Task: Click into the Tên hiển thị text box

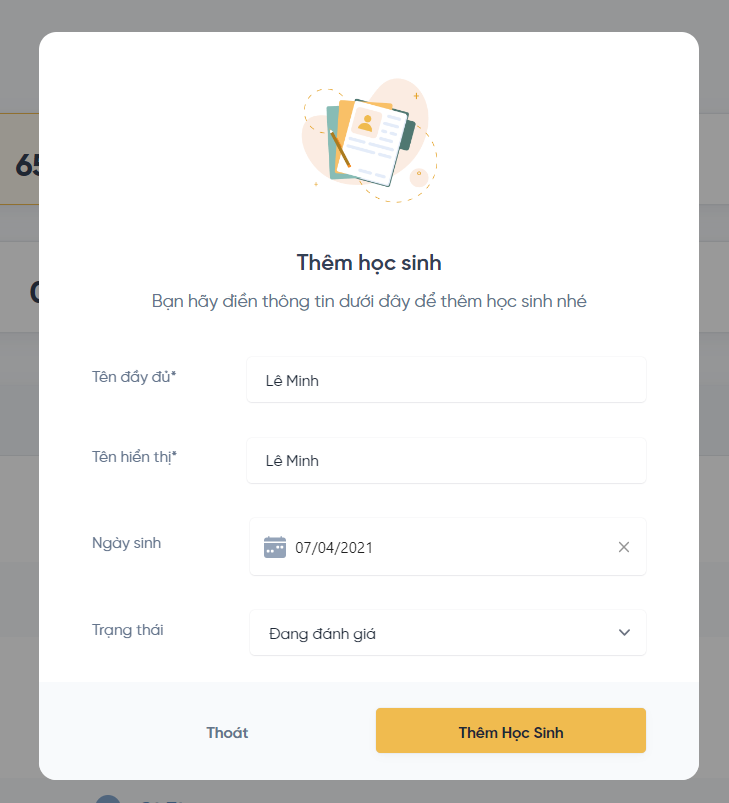Action: point(446,461)
